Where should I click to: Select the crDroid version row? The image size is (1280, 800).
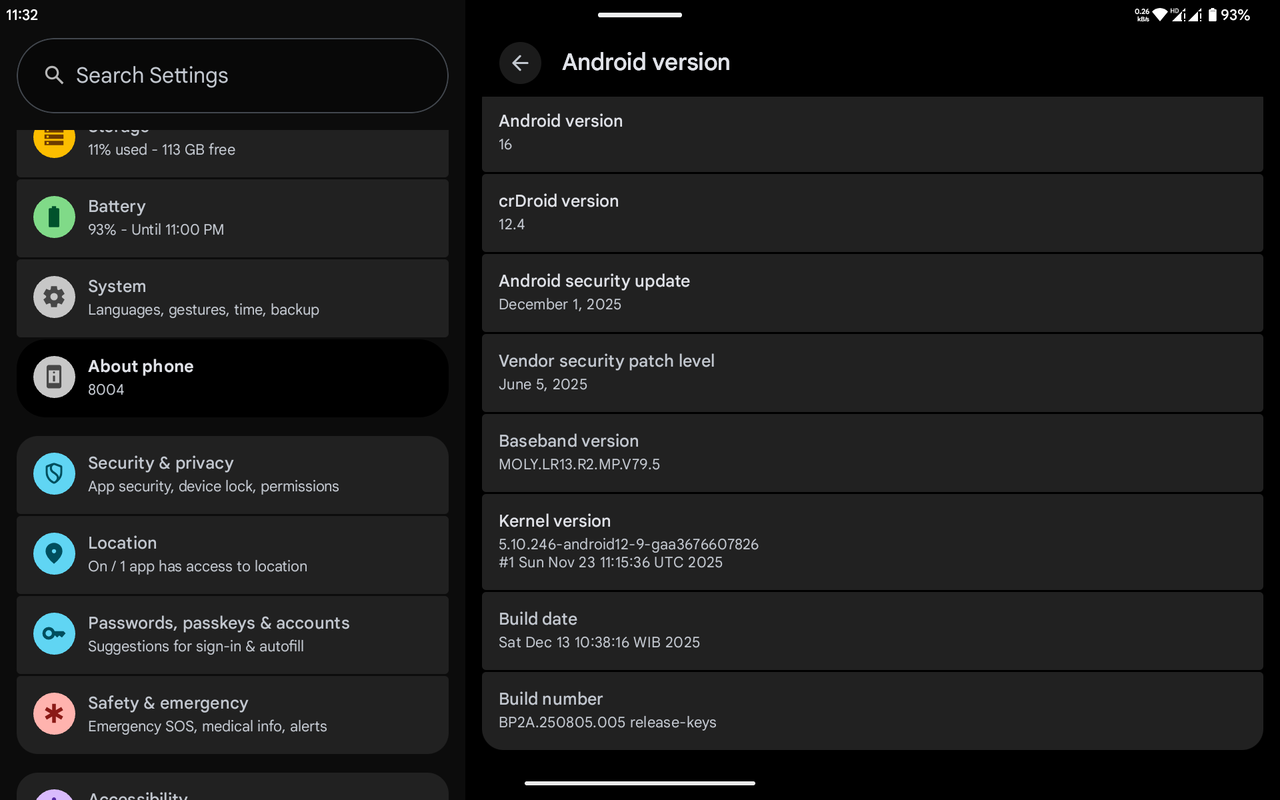(x=872, y=212)
